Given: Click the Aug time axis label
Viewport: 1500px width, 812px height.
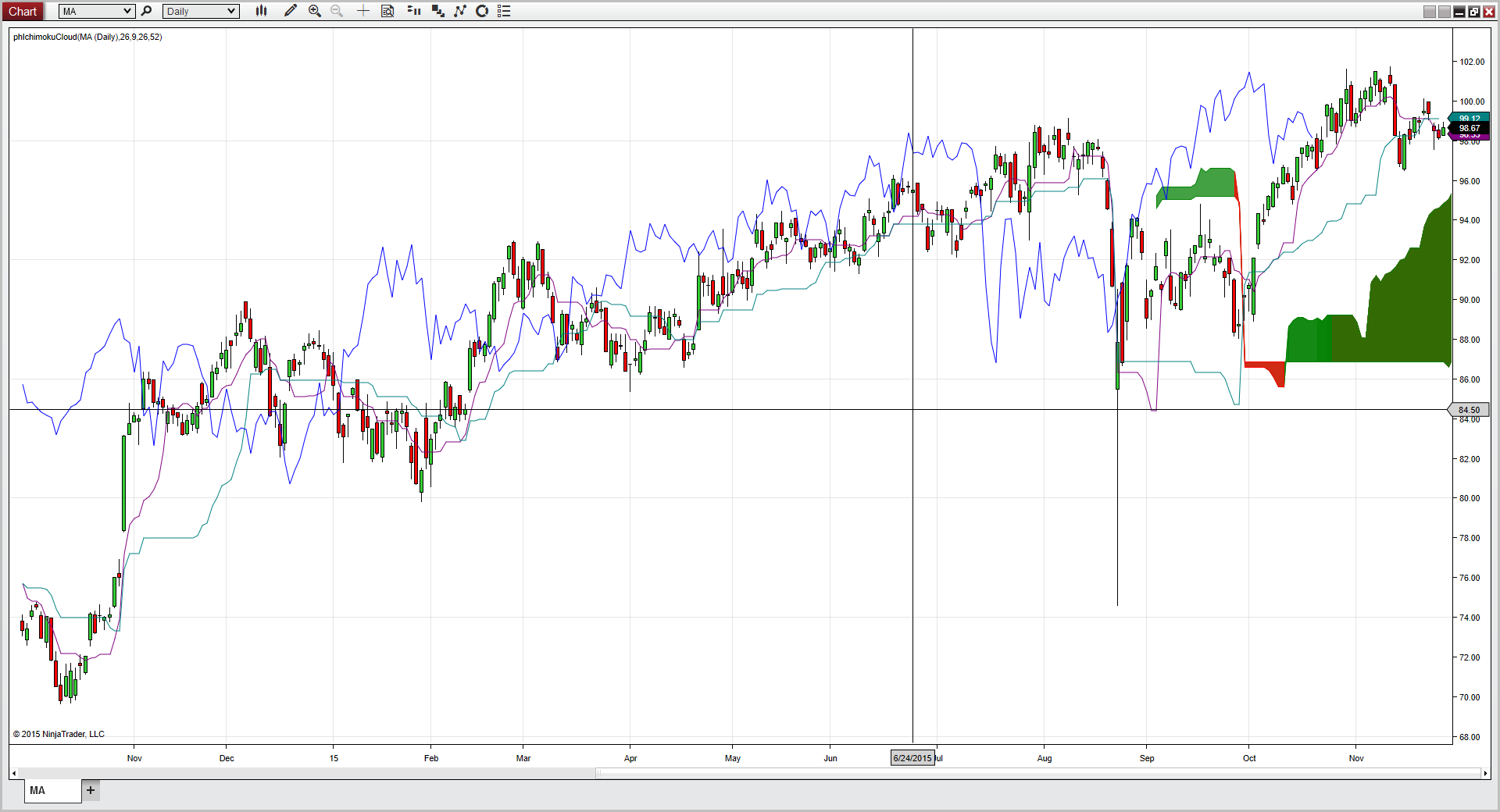Looking at the screenshot, I should (1045, 758).
